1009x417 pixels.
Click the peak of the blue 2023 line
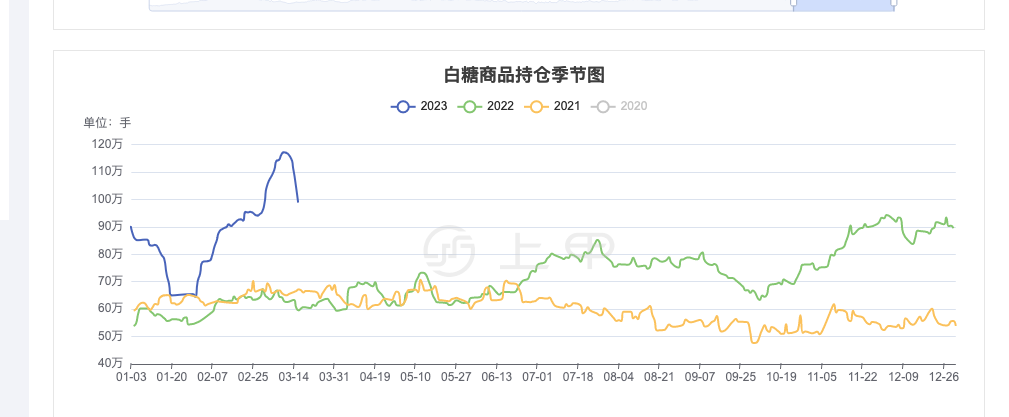(x=284, y=153)
